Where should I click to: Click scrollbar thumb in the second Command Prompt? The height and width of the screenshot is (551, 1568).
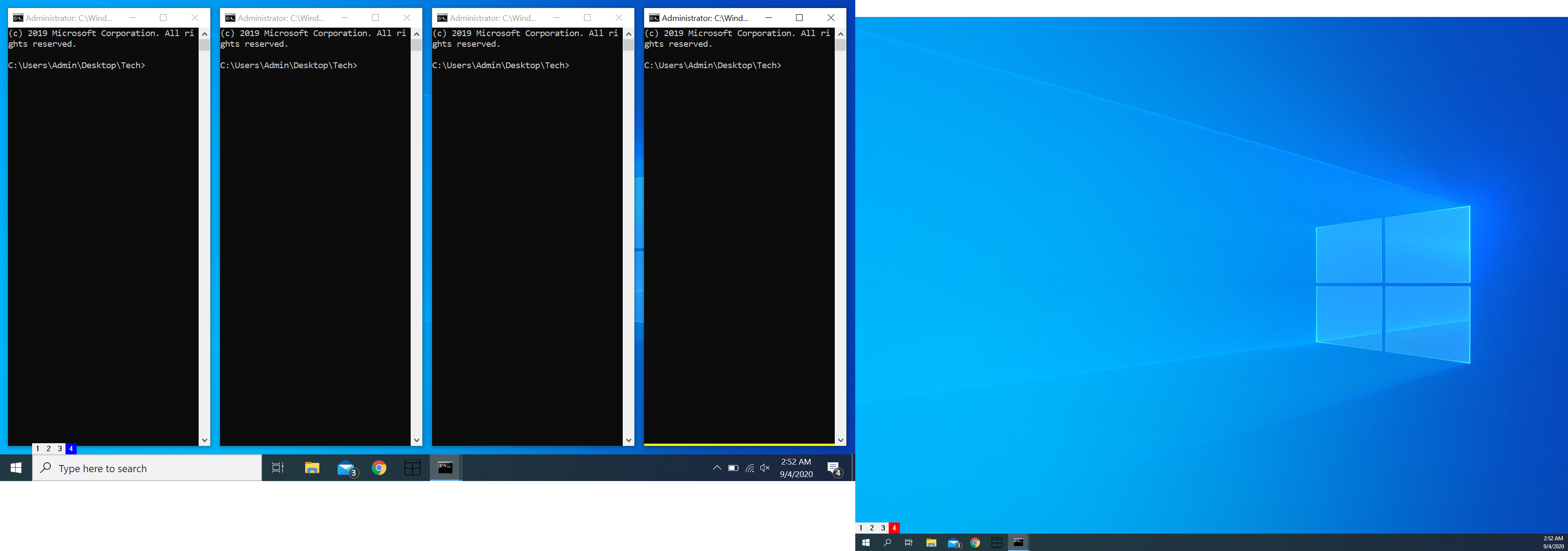pos(417,45)
